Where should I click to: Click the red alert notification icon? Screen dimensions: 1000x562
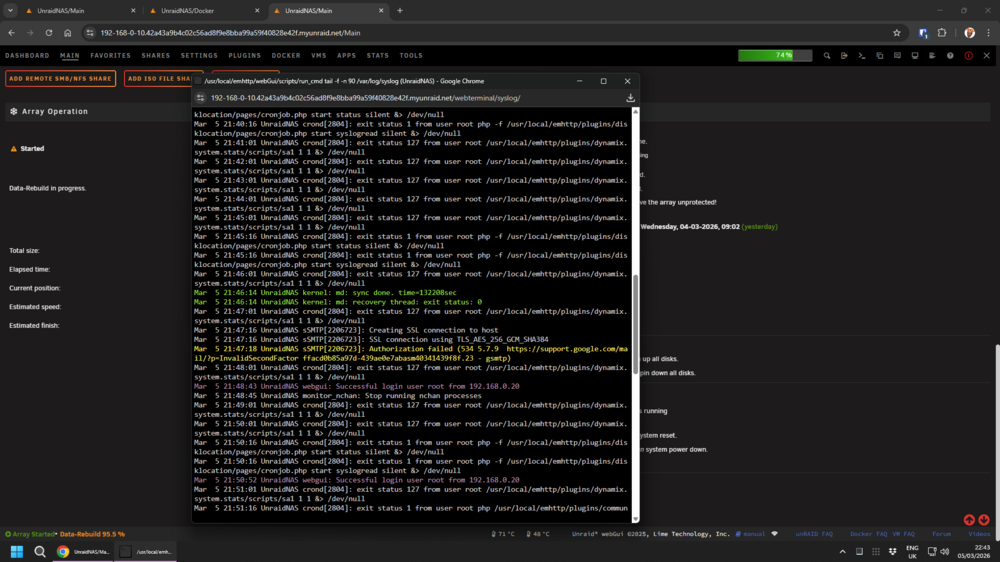[x=969, y=55]
